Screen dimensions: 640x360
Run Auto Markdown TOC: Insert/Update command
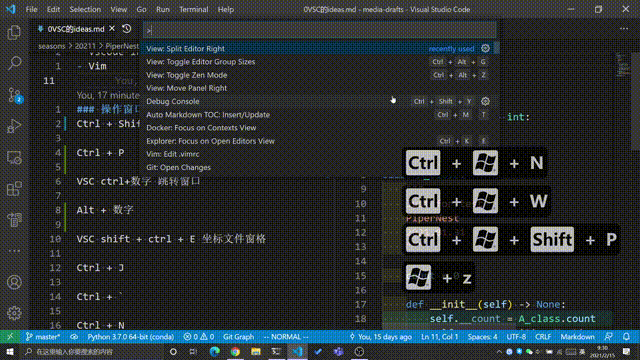click(319, 114)
